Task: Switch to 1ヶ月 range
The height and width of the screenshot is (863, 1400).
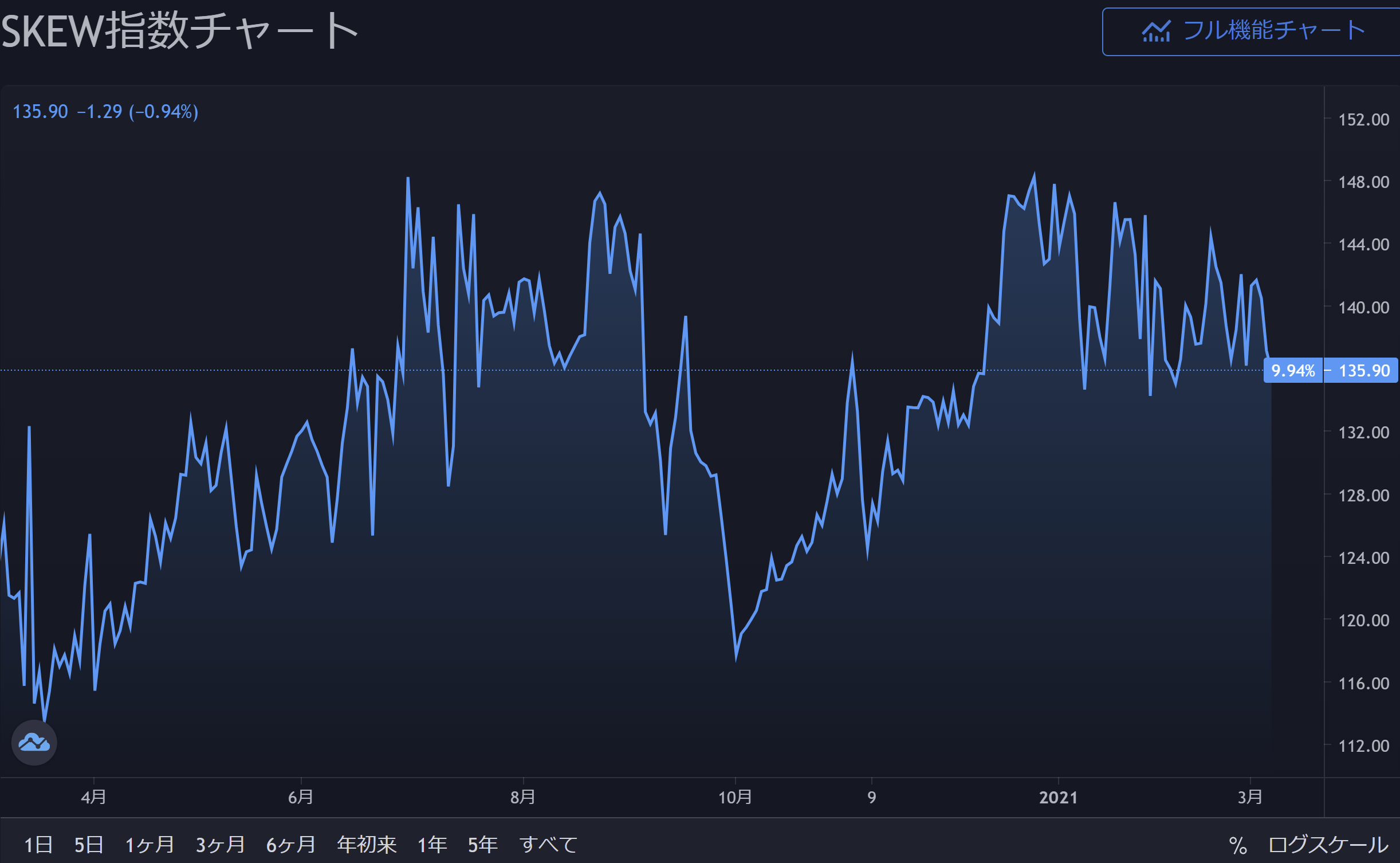Action: coord(150,845)
